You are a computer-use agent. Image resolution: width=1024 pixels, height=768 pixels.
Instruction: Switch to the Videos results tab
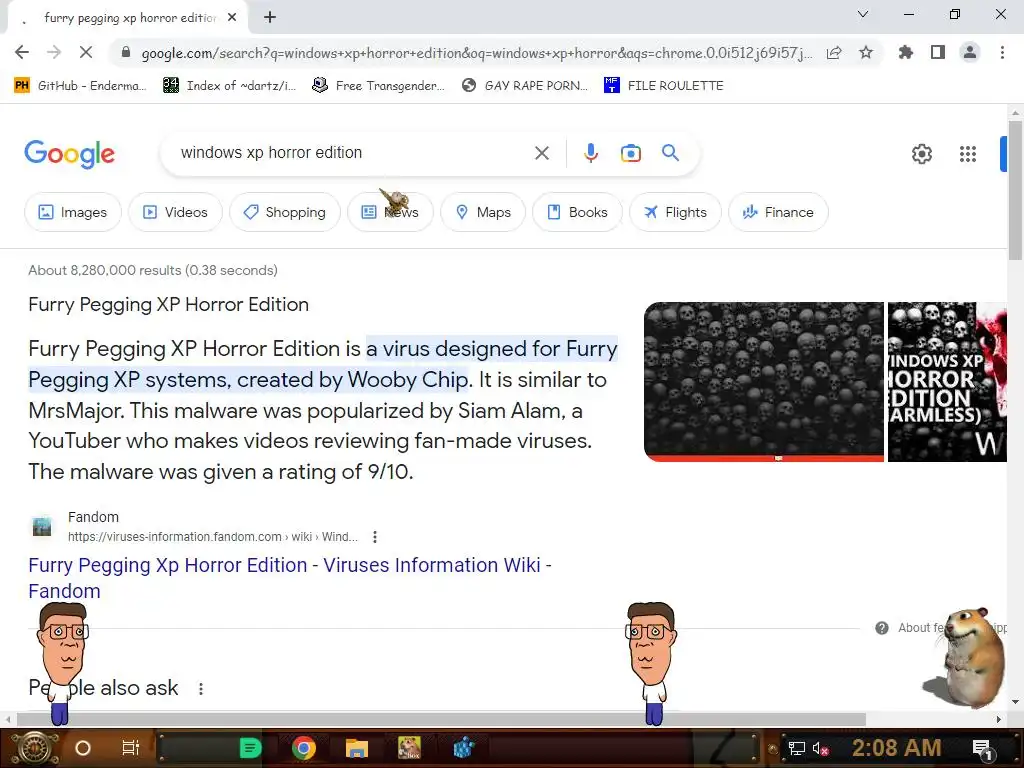tap(176, 212)
